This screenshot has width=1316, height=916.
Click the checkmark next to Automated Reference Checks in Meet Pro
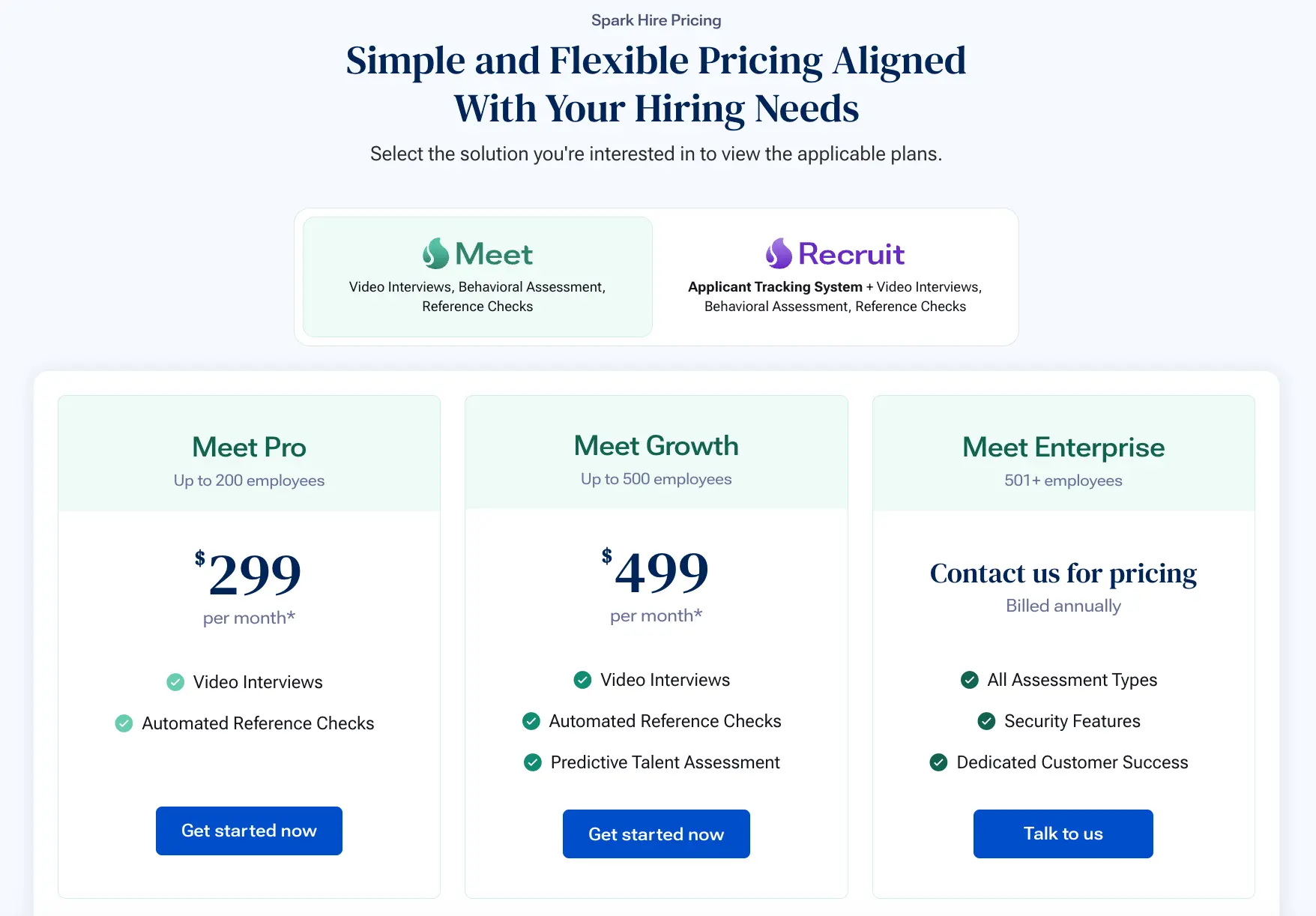coord(124,723)
